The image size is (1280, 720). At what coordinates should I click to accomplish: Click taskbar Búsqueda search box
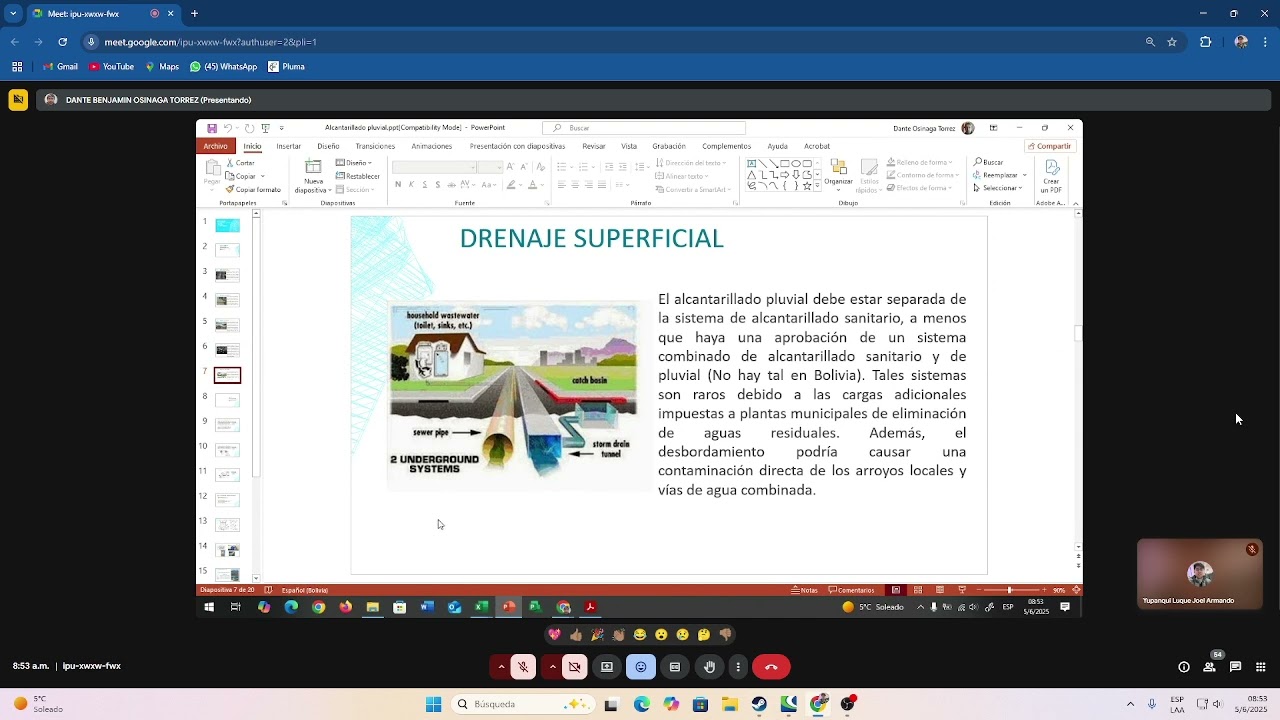pyautogui.click(x=521, y=704)
